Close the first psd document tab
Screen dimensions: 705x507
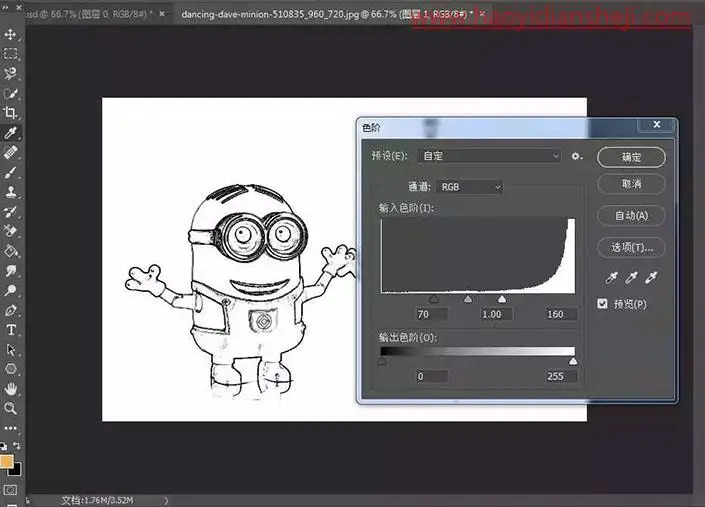162,14
